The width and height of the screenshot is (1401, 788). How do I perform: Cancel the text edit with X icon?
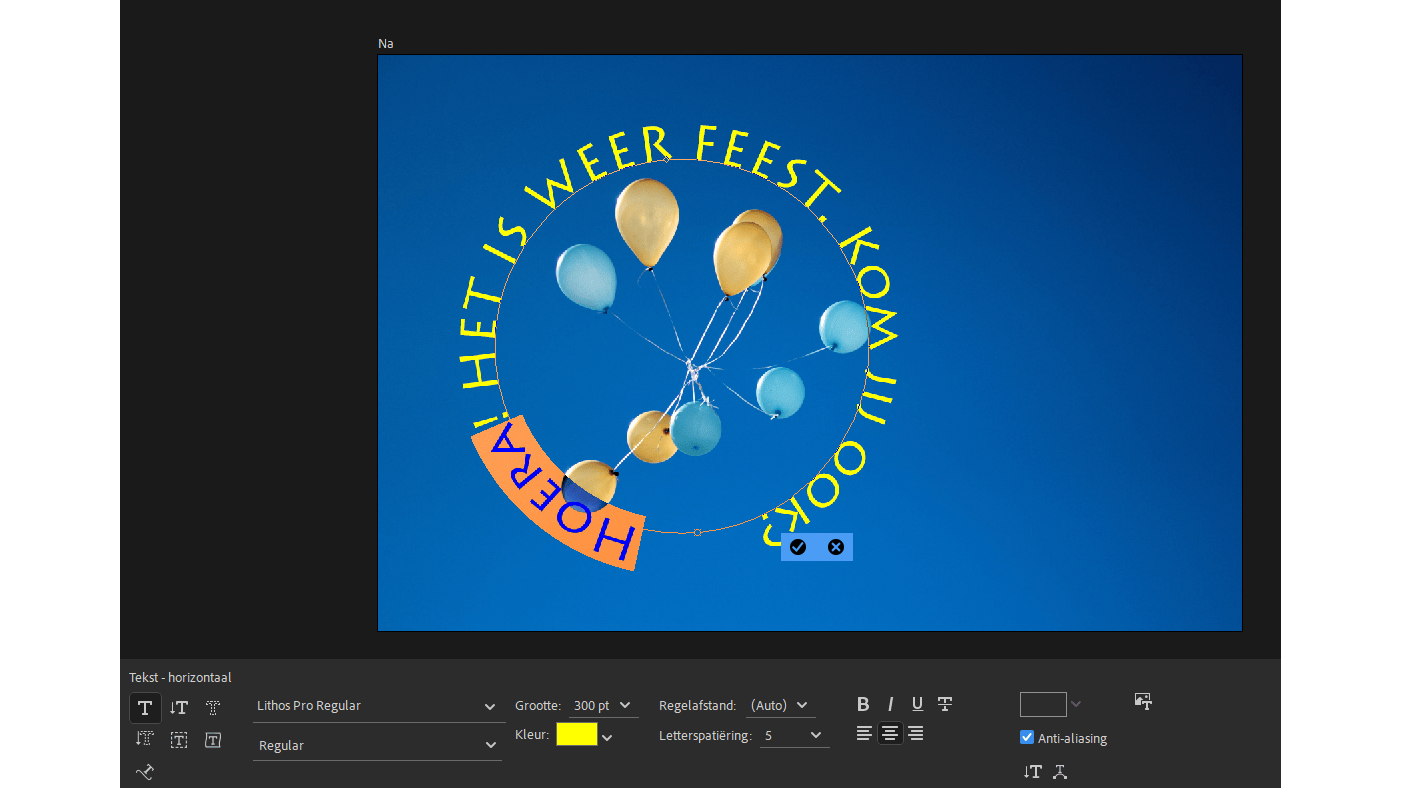(836, 547)
